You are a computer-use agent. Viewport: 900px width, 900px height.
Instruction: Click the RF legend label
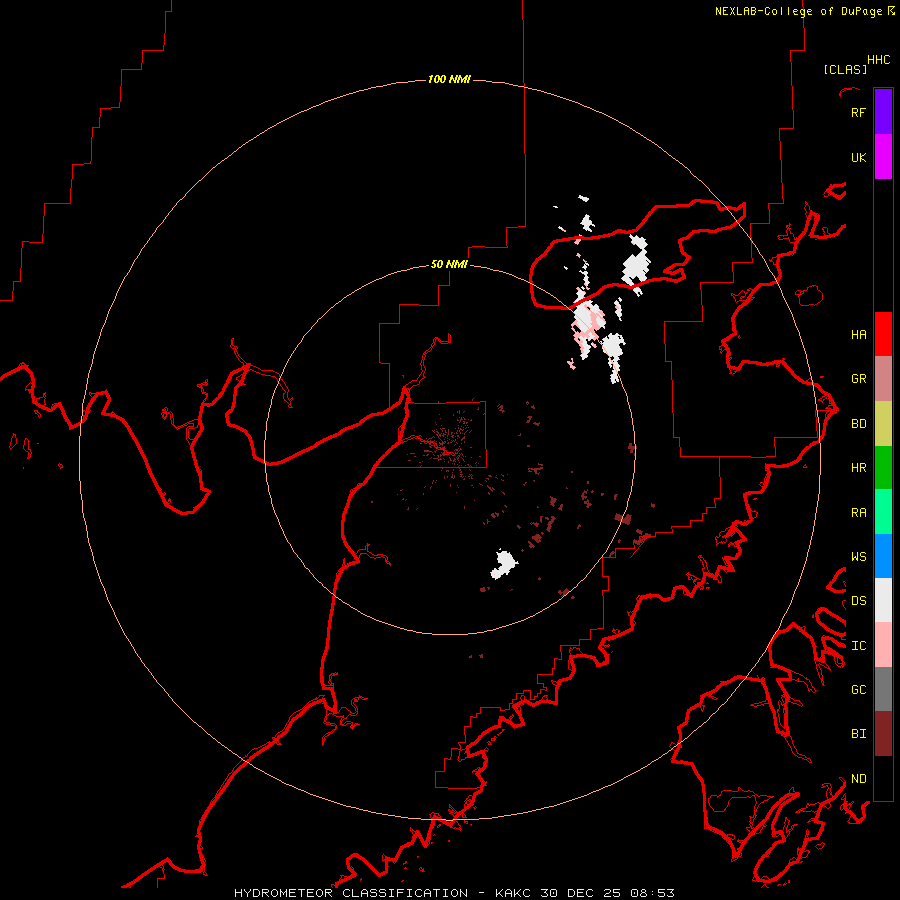point(858,112)
